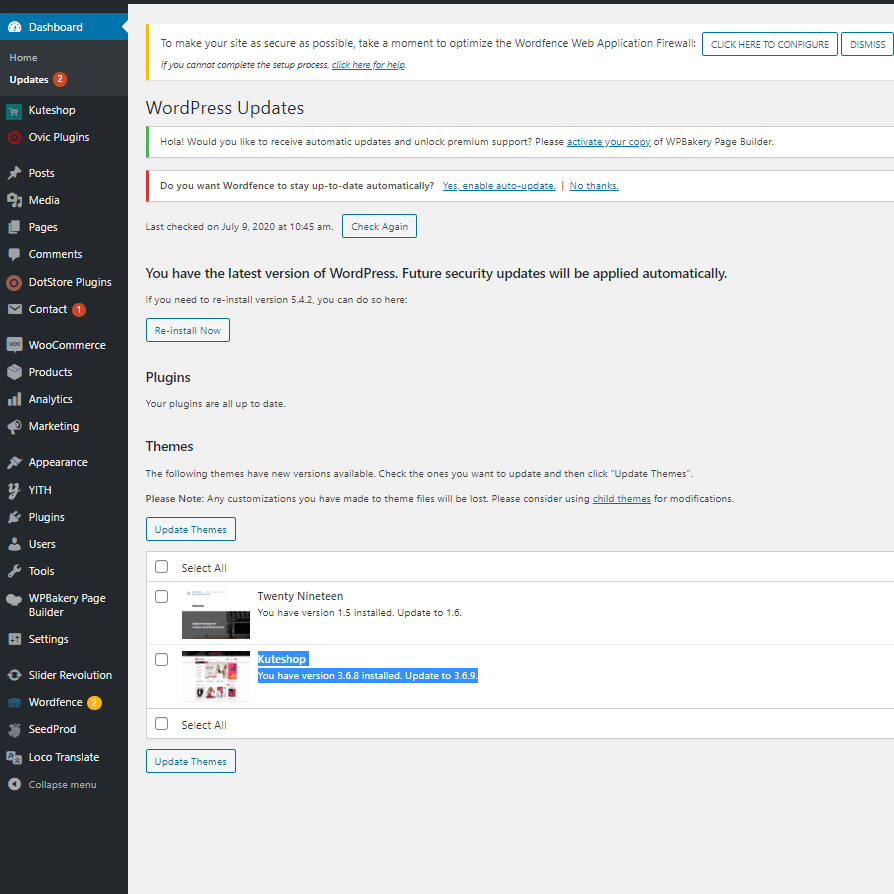Tick the Twenty Nineteen theme checkbox
The height and width of the screenshot is (894, 894).
pos(161,596)
